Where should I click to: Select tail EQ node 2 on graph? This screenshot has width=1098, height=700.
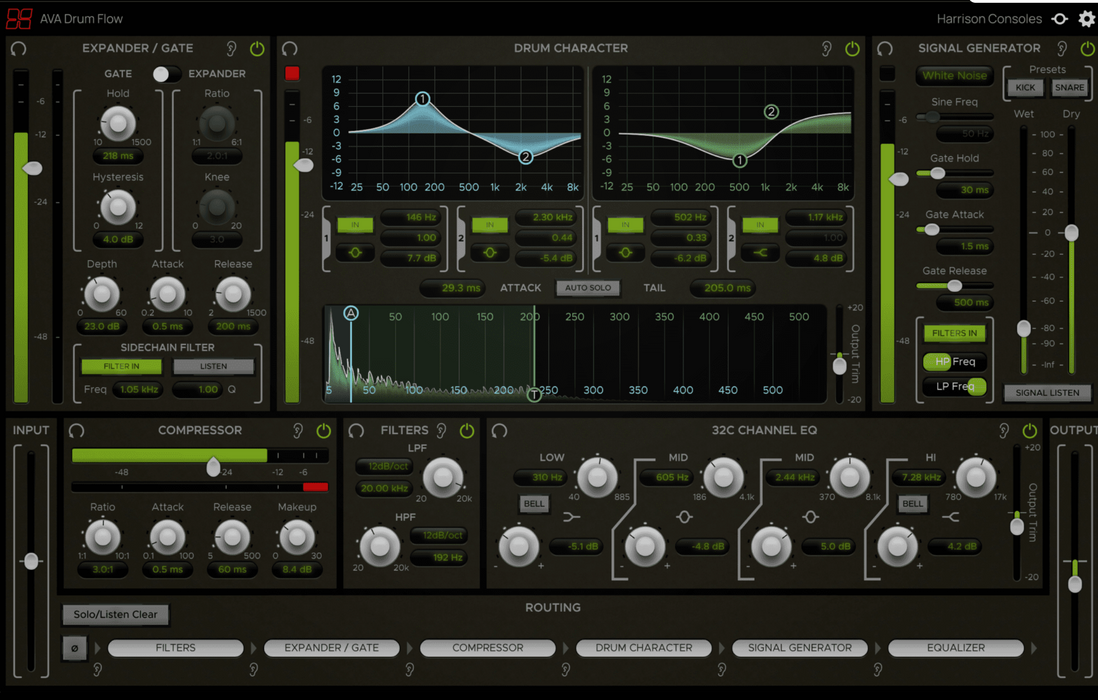coord(771,111)
